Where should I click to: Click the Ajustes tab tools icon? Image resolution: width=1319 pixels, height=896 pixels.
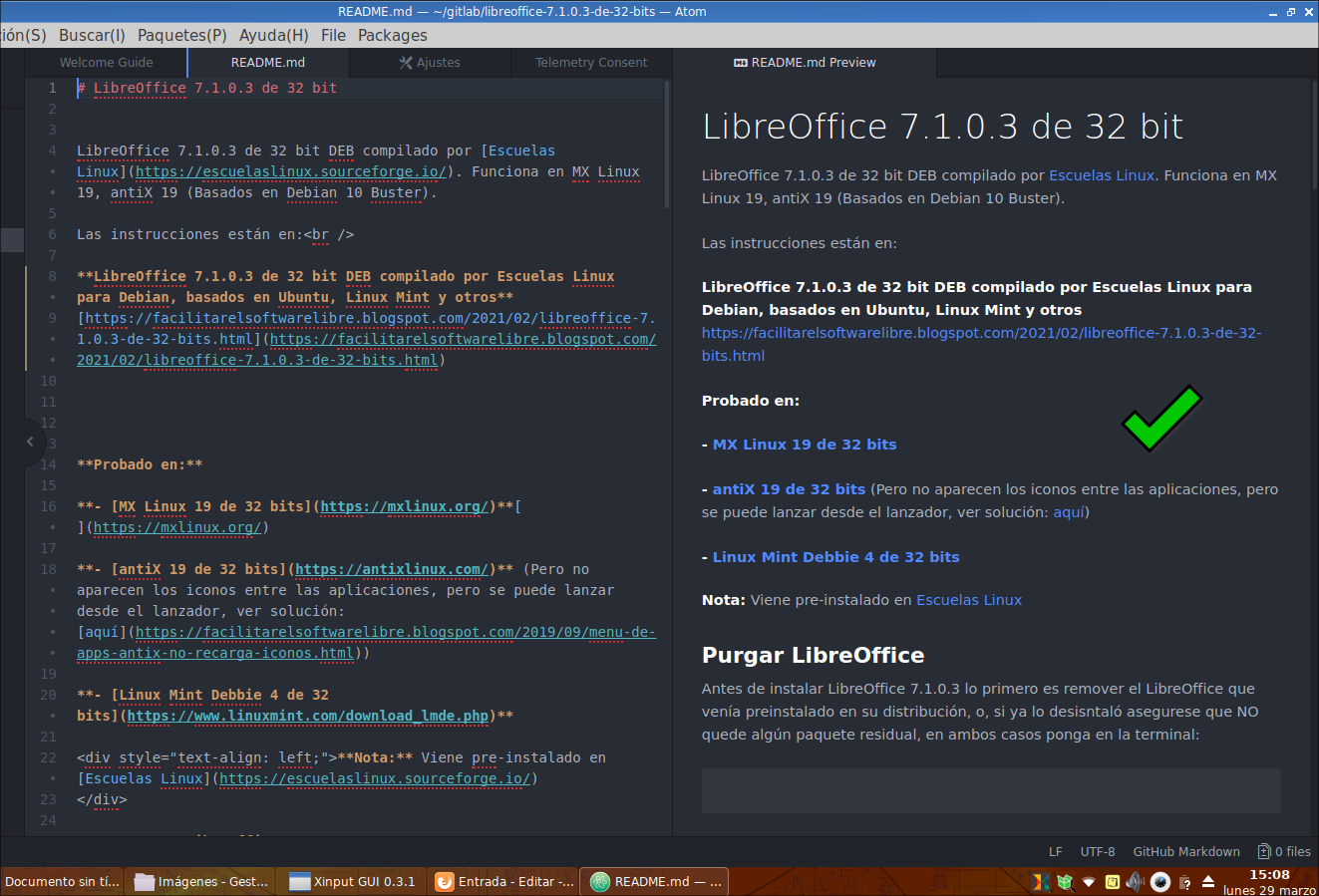pos(406,62)
